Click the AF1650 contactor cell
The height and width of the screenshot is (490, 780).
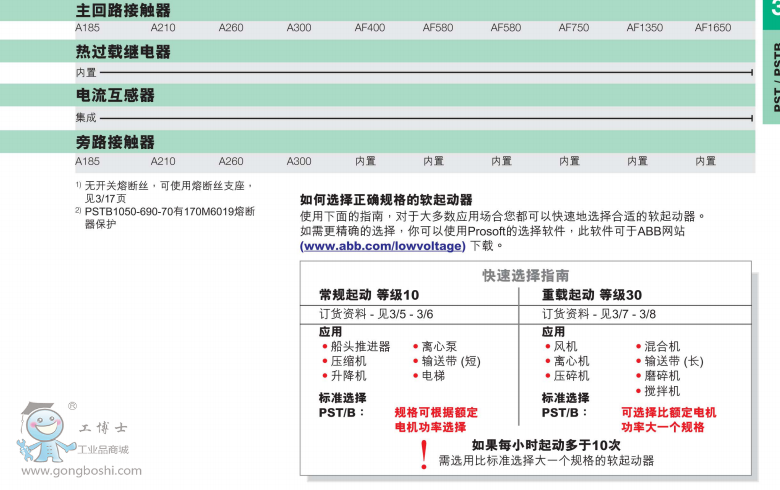[712, 28]
